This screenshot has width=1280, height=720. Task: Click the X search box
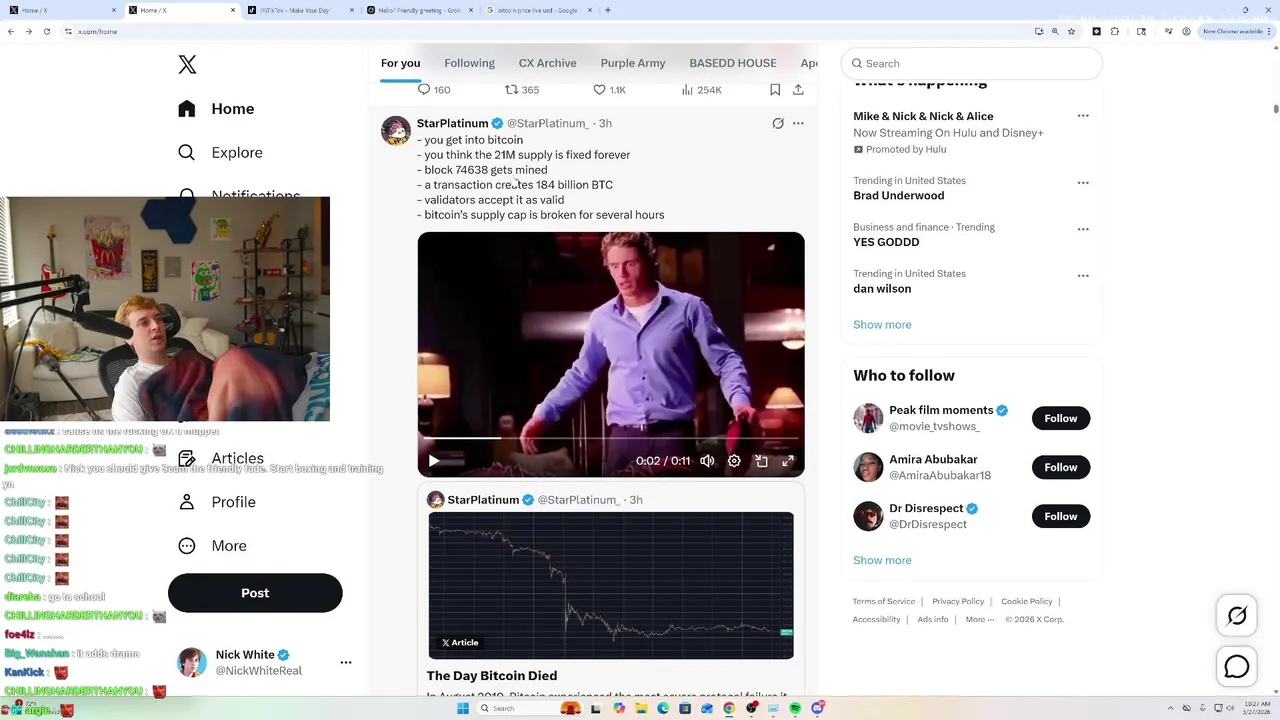[972, 63]
